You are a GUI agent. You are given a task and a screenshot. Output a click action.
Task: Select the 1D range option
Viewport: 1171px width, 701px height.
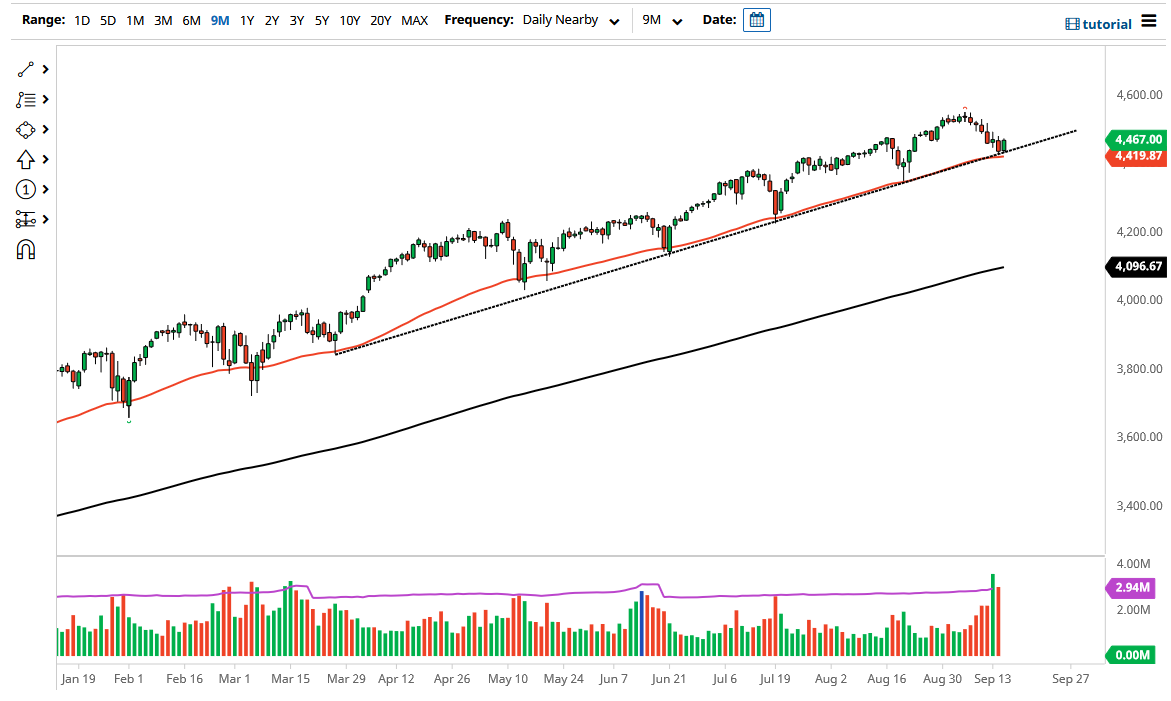tap(81, 19)
